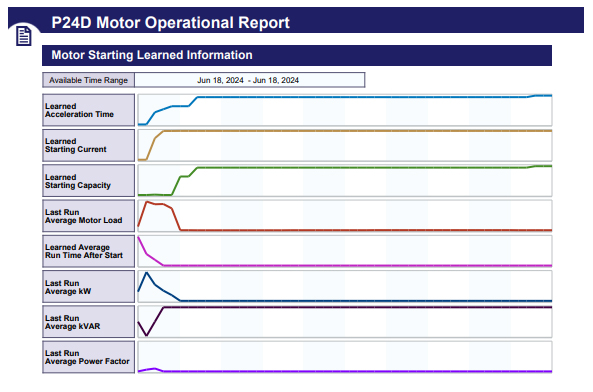This screenshot has height=392, width=593.
Task: Select the Learned Acceleration Time label
Action: tap(88, 110)
